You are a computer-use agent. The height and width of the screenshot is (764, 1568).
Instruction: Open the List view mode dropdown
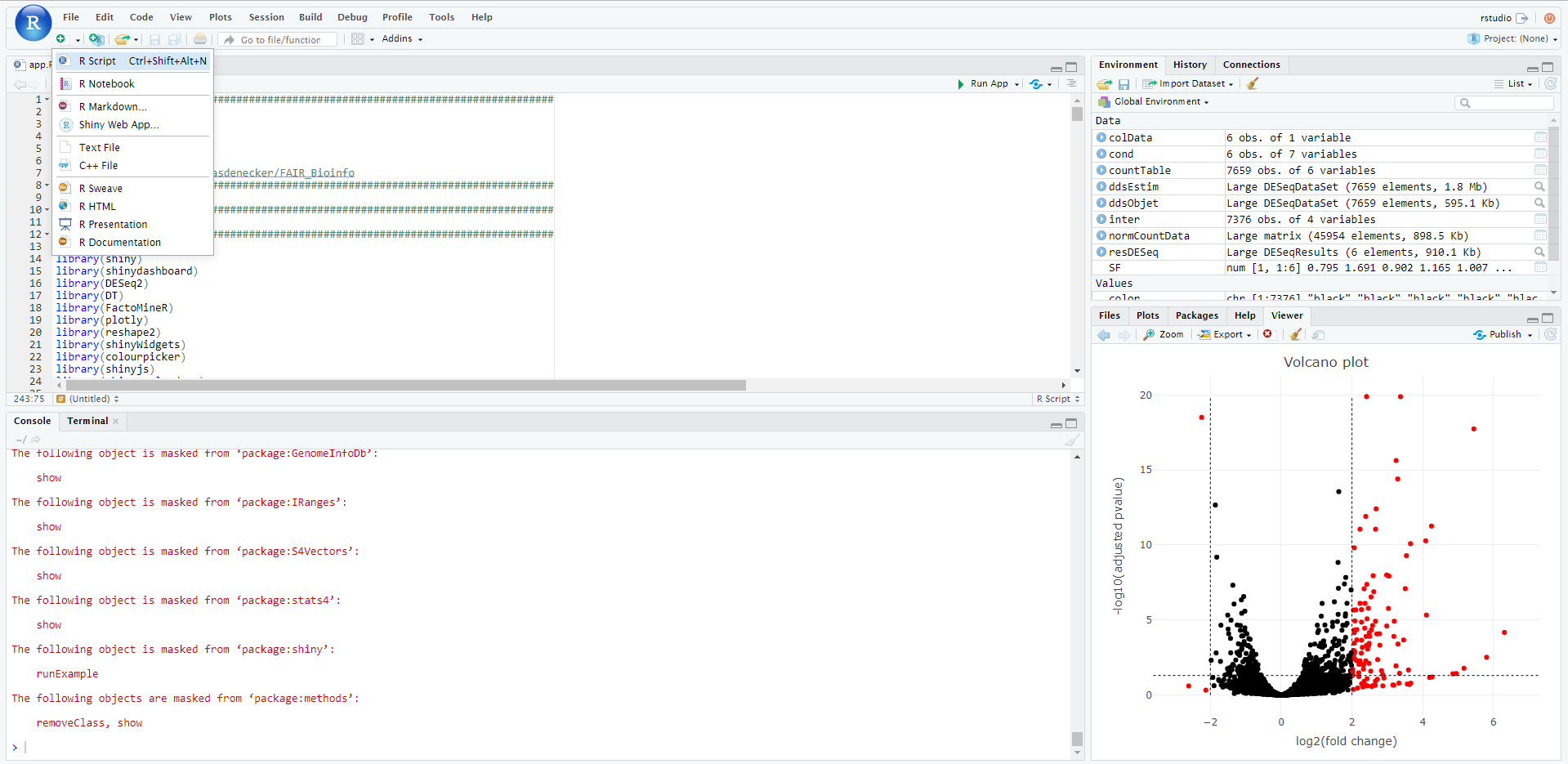[x=1513, y=83]
